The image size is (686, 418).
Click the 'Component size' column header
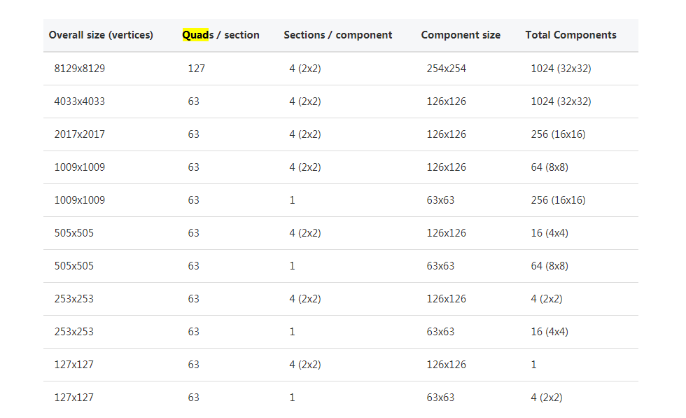pyautogui.click(x=461, y=35)
